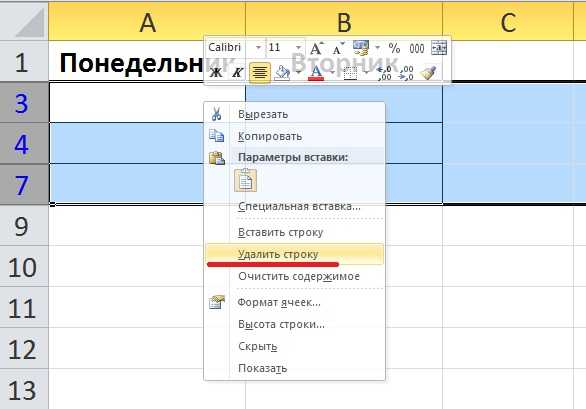Decrease font size with small A
Viewport: 586px width, 409px height.
click(x=338, y=49)
